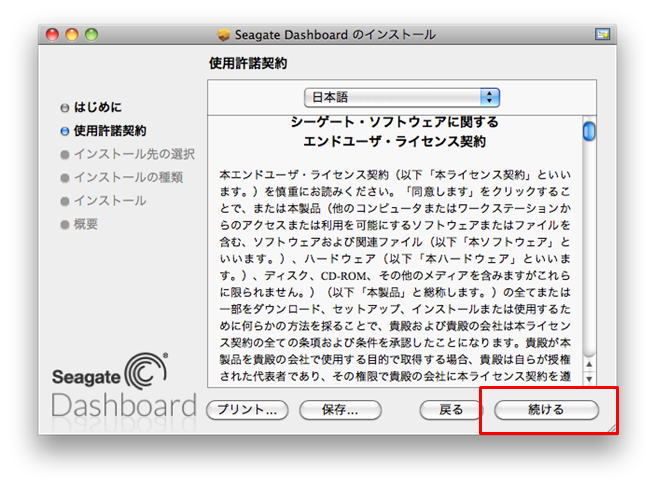
Task: Click the green zoom window button
Action: coord(91,34)
